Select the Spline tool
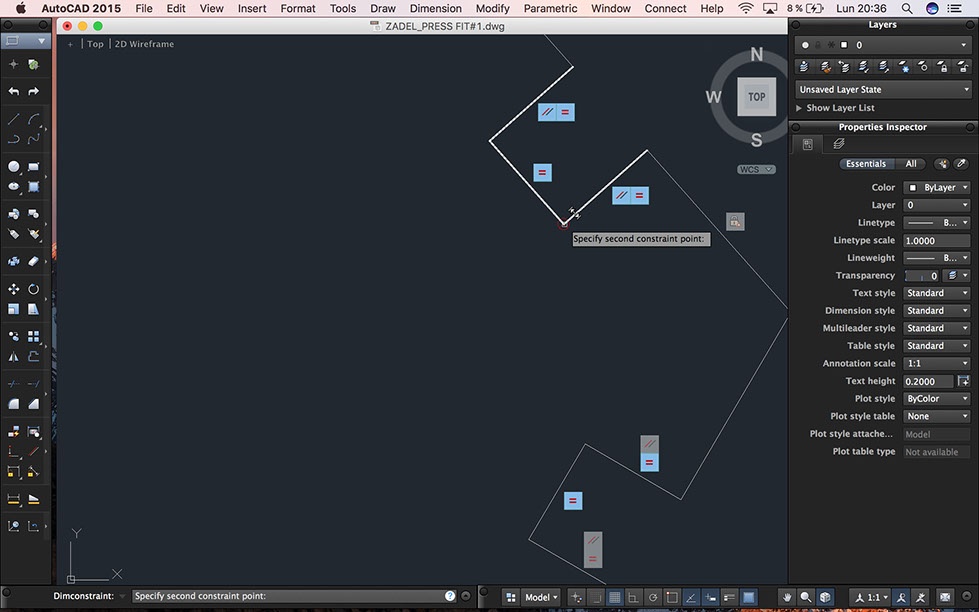The image size is (979, 612). tap(34, 139)
